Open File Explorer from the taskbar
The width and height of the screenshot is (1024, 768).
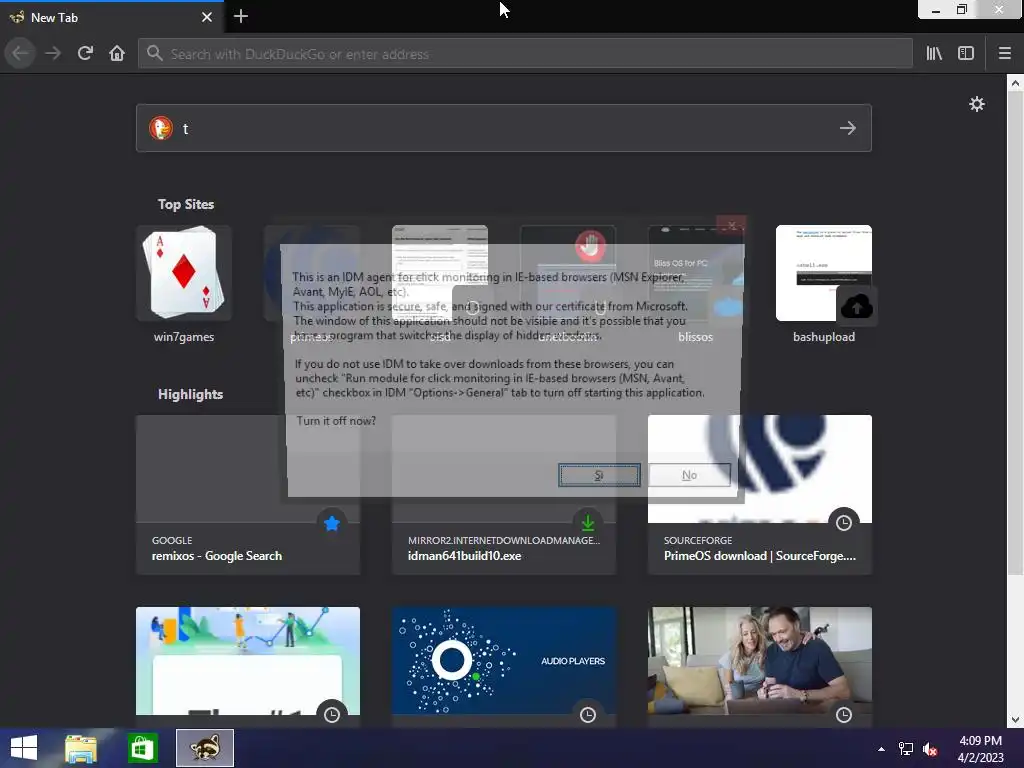click(81, 748)
